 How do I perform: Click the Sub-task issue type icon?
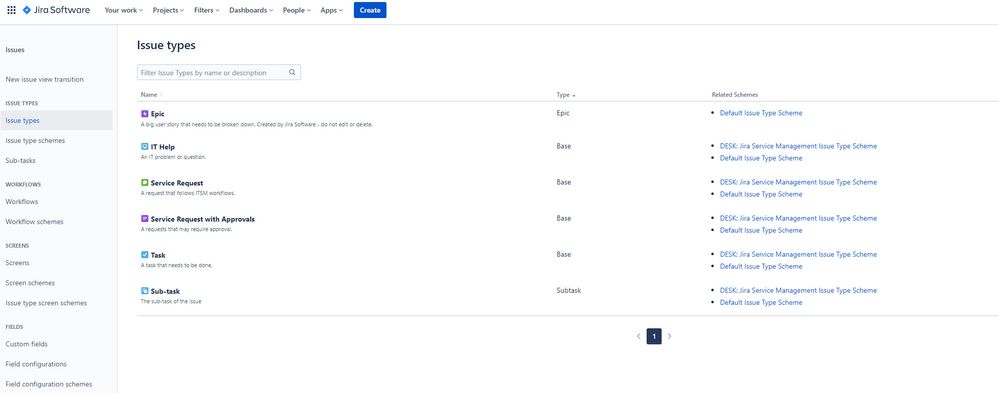tap(144, 291)
